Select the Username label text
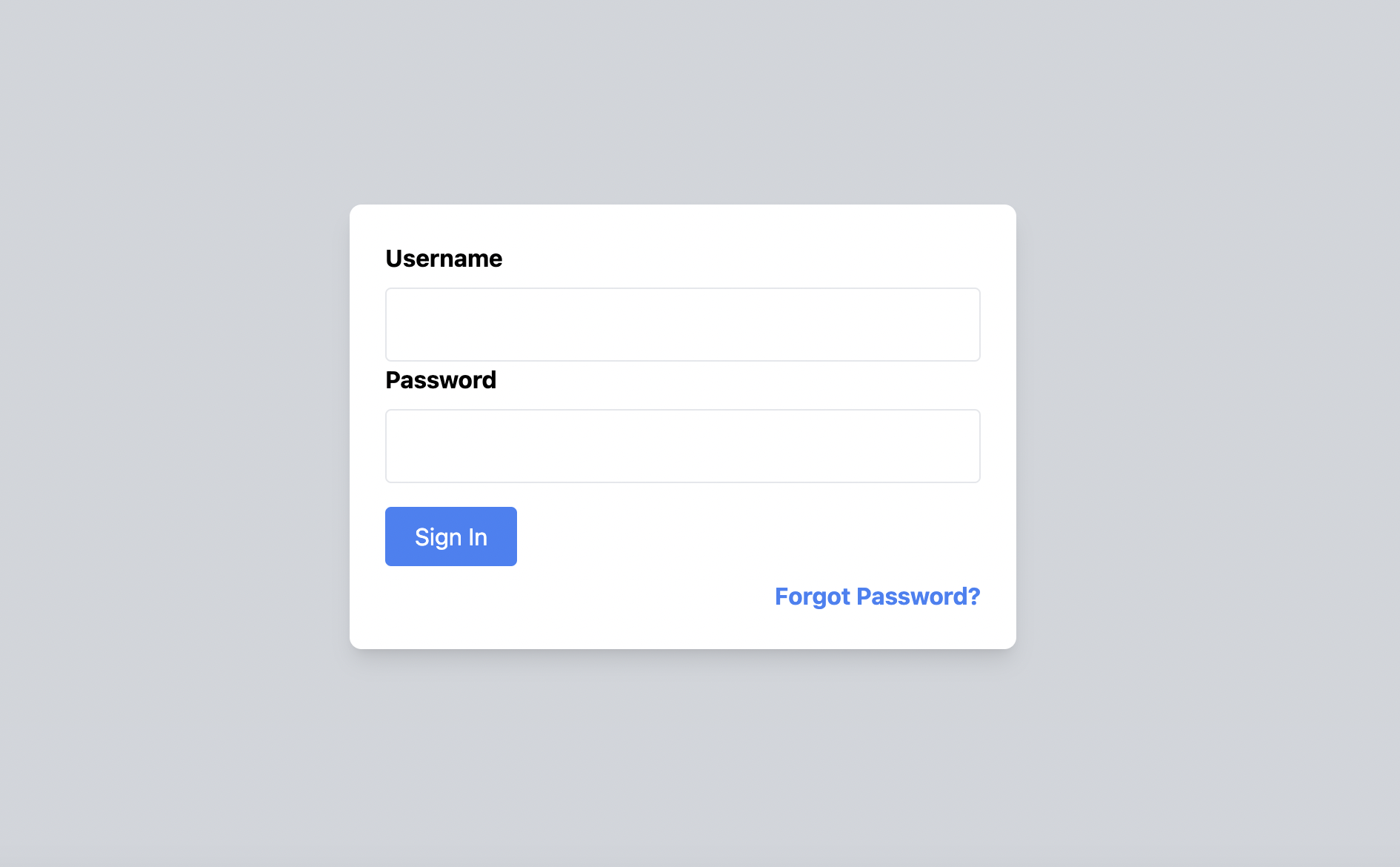This screenshot has height=867, width=1400. point(443,258)
